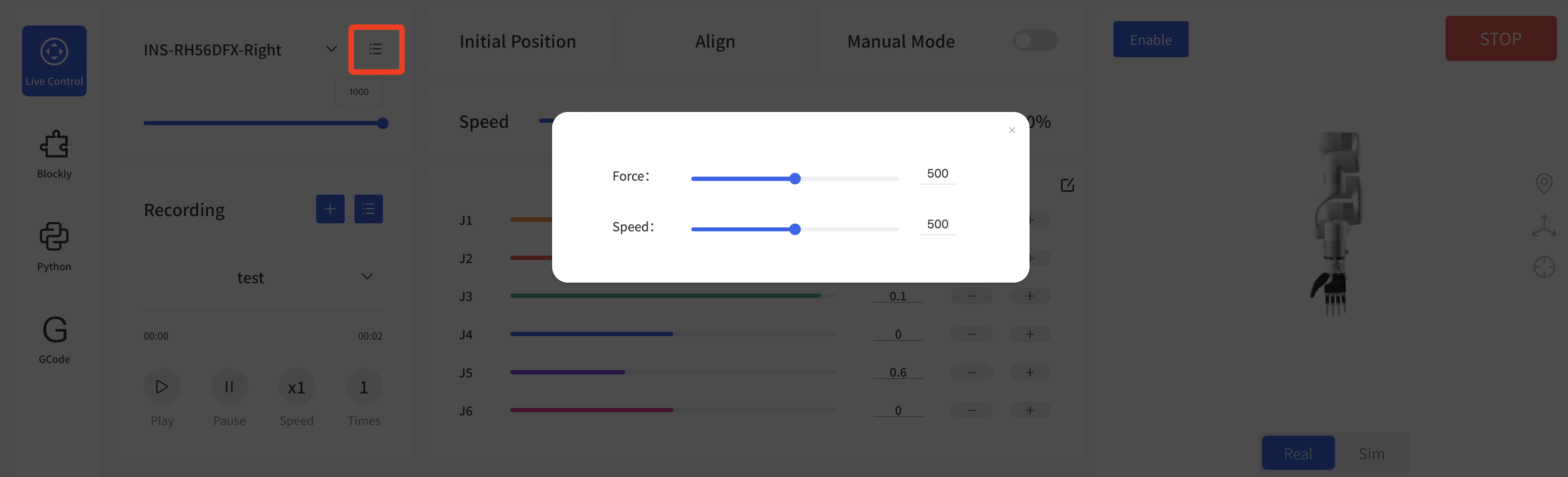Click the location pin icon beside the robot view
This screenshot has width=1568, height=477.
point(1544,183)
